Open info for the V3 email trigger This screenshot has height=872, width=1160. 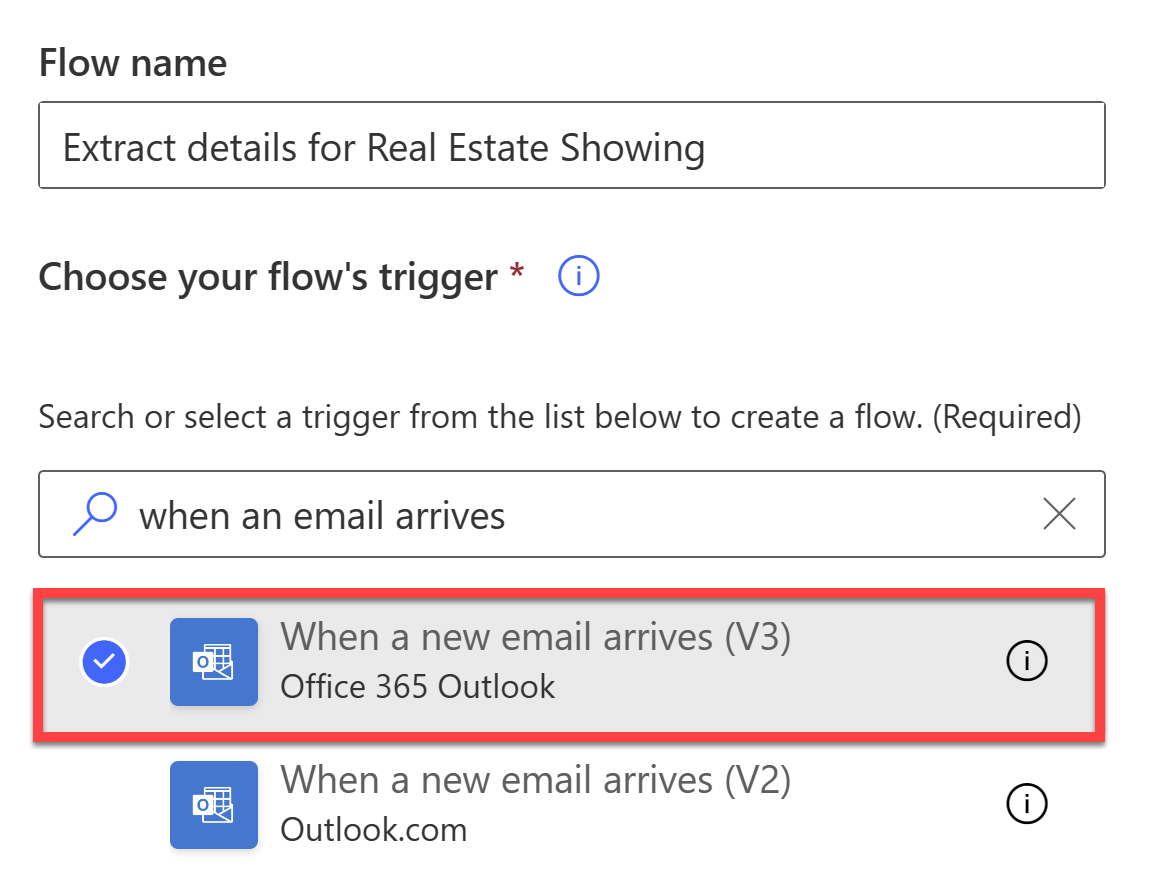1027,660
